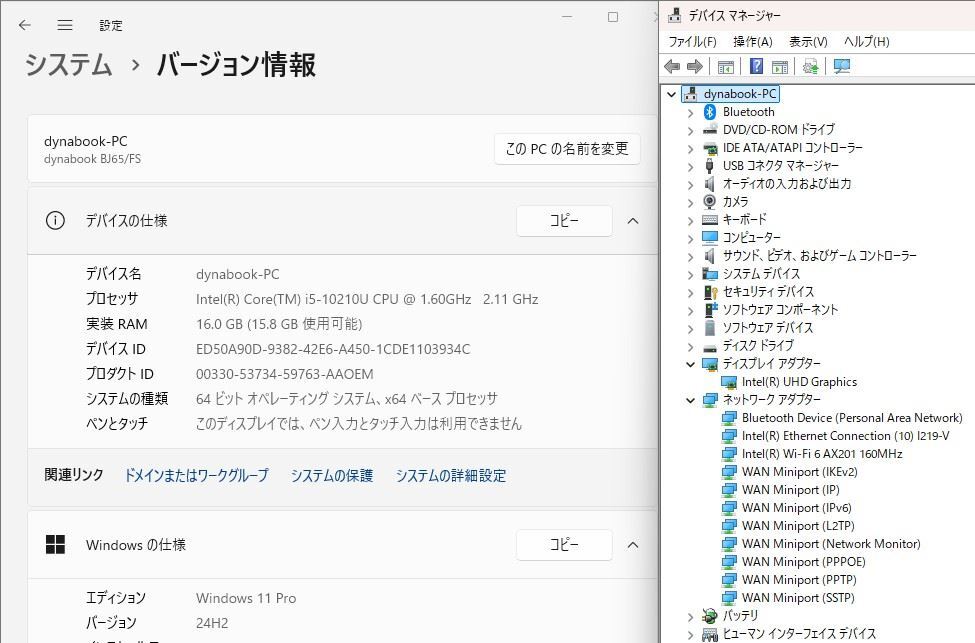Expand the ソフトウェア デバイス node
The image size is (975, 643).
(x=690, y=329)
